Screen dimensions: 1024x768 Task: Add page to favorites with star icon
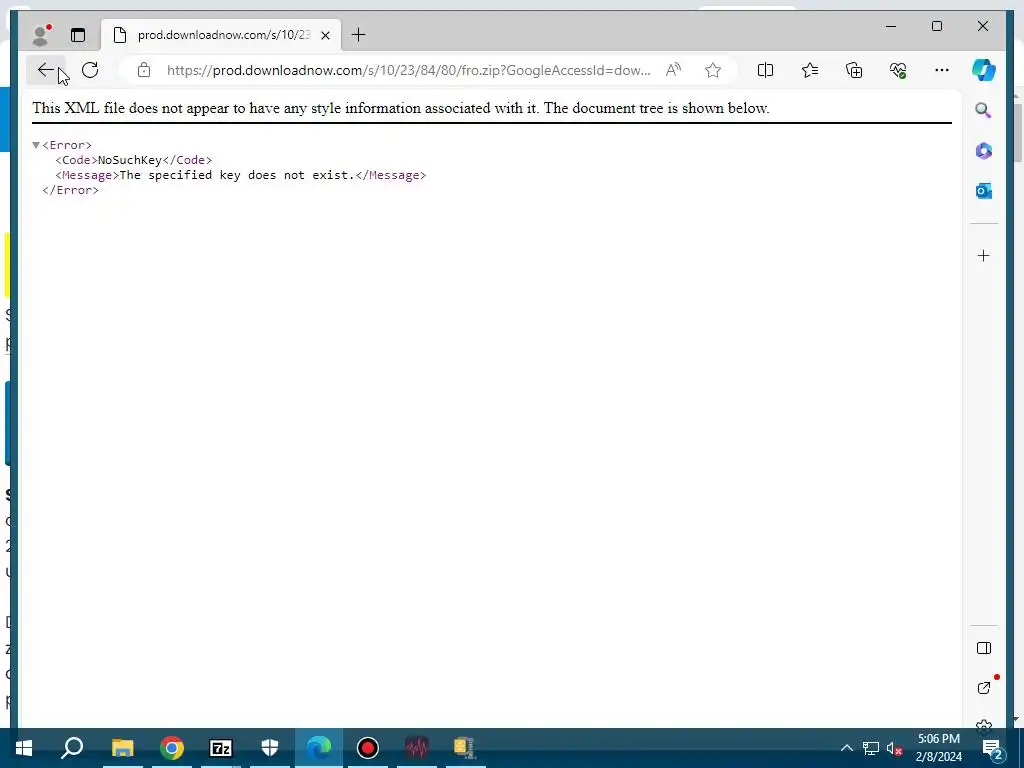[x=712, y=70]
